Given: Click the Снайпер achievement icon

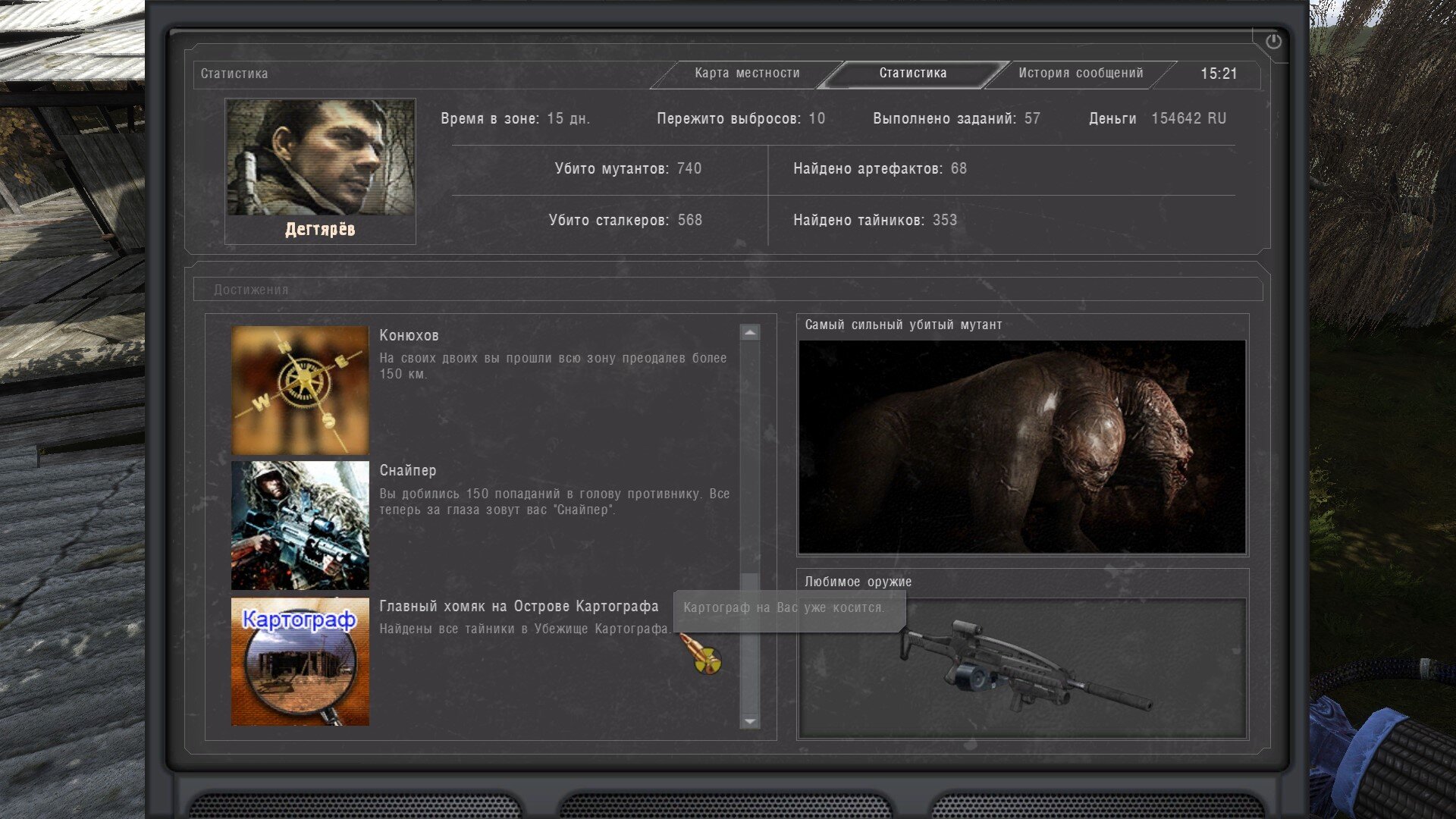Looking at the screenshot, I should pos(300,525).
